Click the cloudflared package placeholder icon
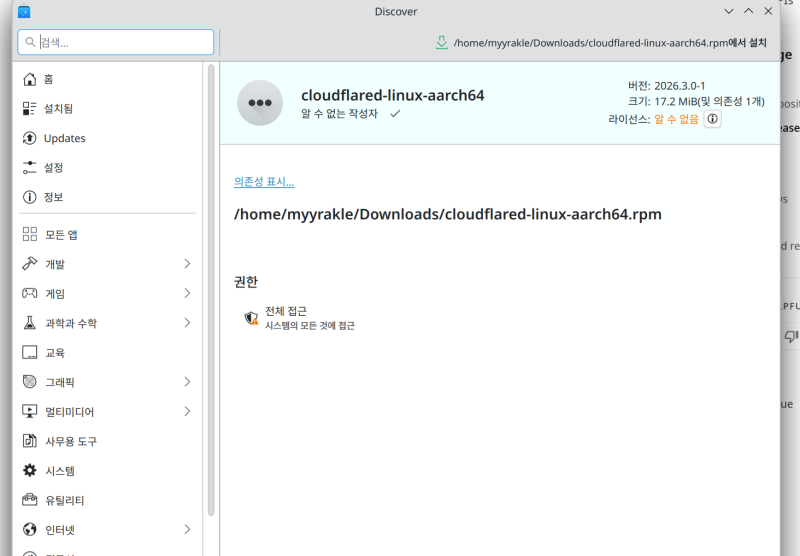Screen dimensions: 800x556 (260, 103)
